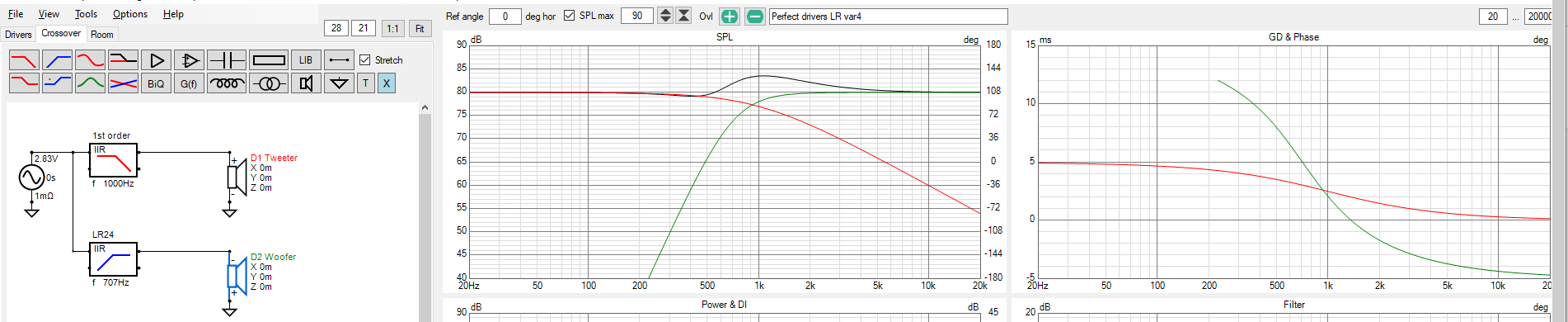
Task: Add a blue high-shelf filter block
Action: coord(57,83)
